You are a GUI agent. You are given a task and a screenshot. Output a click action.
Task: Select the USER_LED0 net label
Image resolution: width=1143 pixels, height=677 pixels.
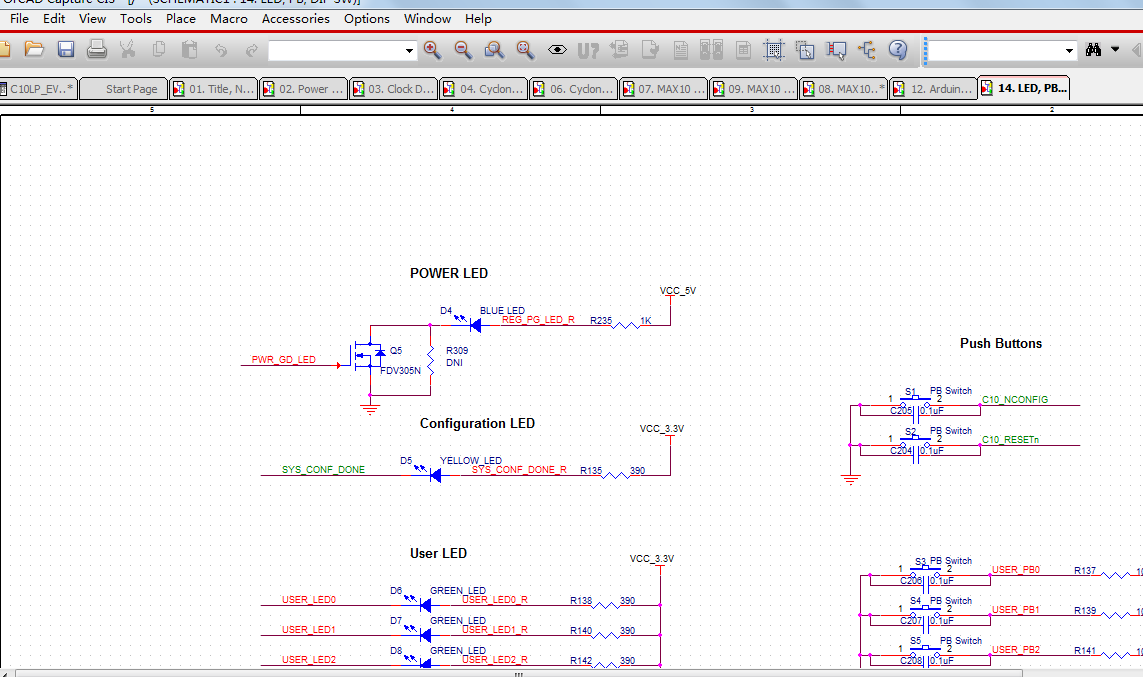click(309, 600)
